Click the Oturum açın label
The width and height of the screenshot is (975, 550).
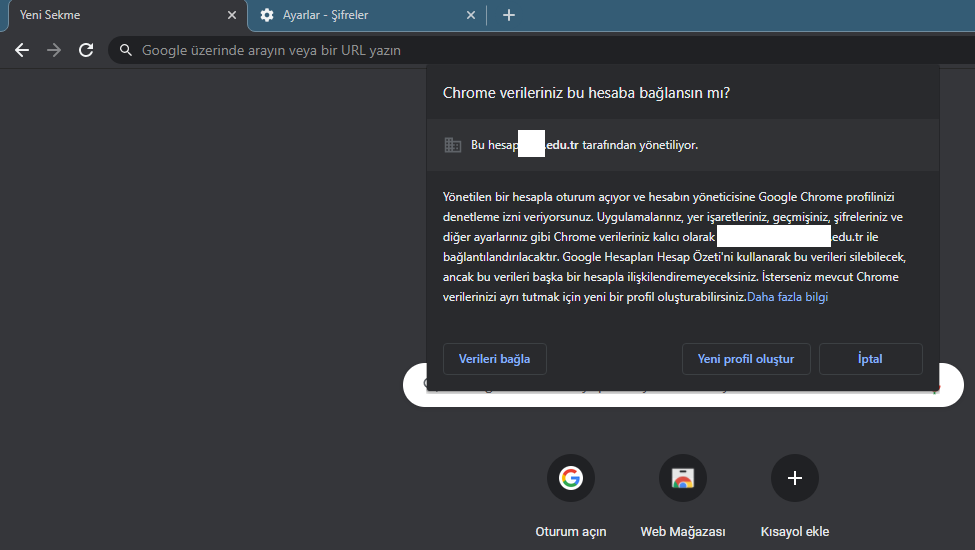571,532
